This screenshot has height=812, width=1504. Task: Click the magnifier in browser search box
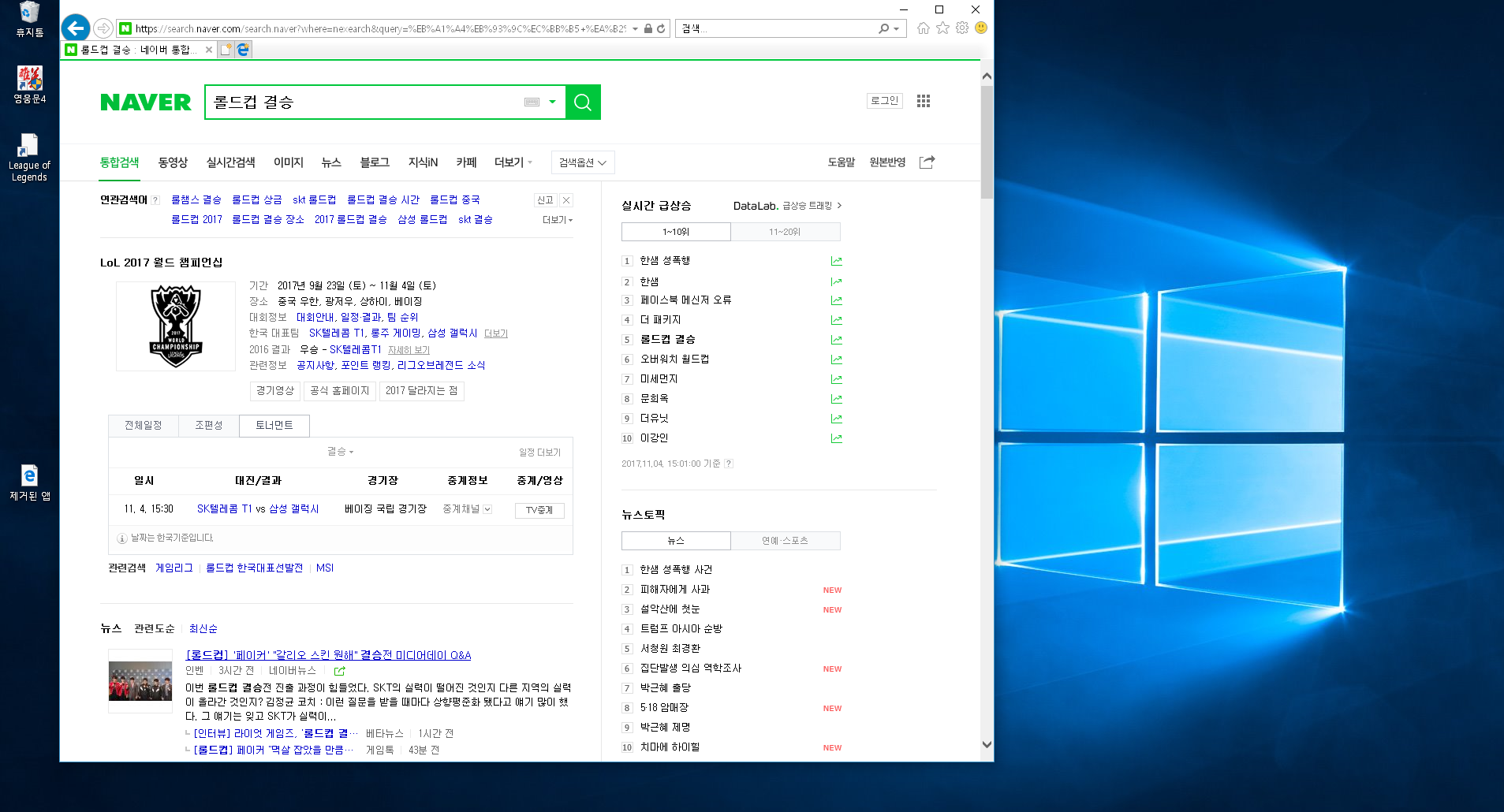click(x=884, y=28)
